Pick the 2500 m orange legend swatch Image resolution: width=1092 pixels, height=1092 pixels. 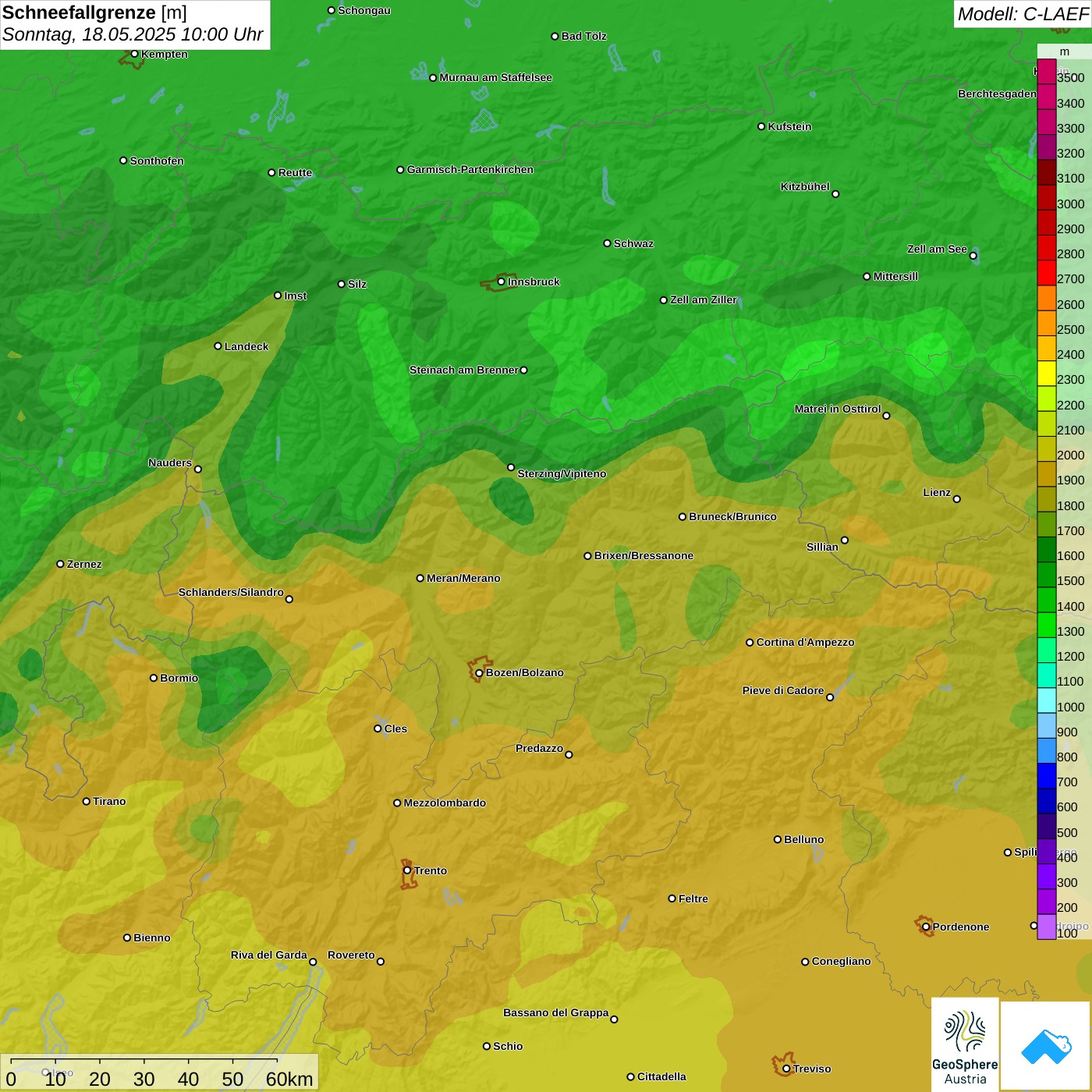click(1046, 323)
